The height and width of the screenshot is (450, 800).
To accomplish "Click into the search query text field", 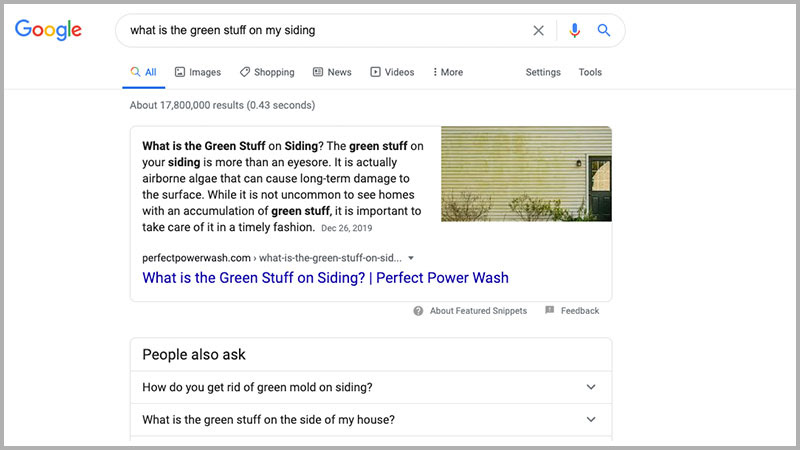I will pos(327,31).
